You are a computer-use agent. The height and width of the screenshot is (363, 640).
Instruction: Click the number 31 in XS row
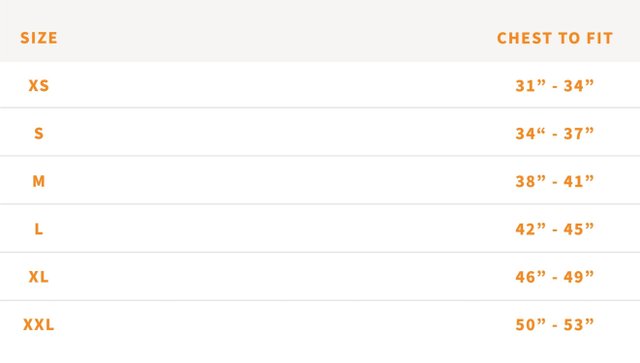[525, 86]
